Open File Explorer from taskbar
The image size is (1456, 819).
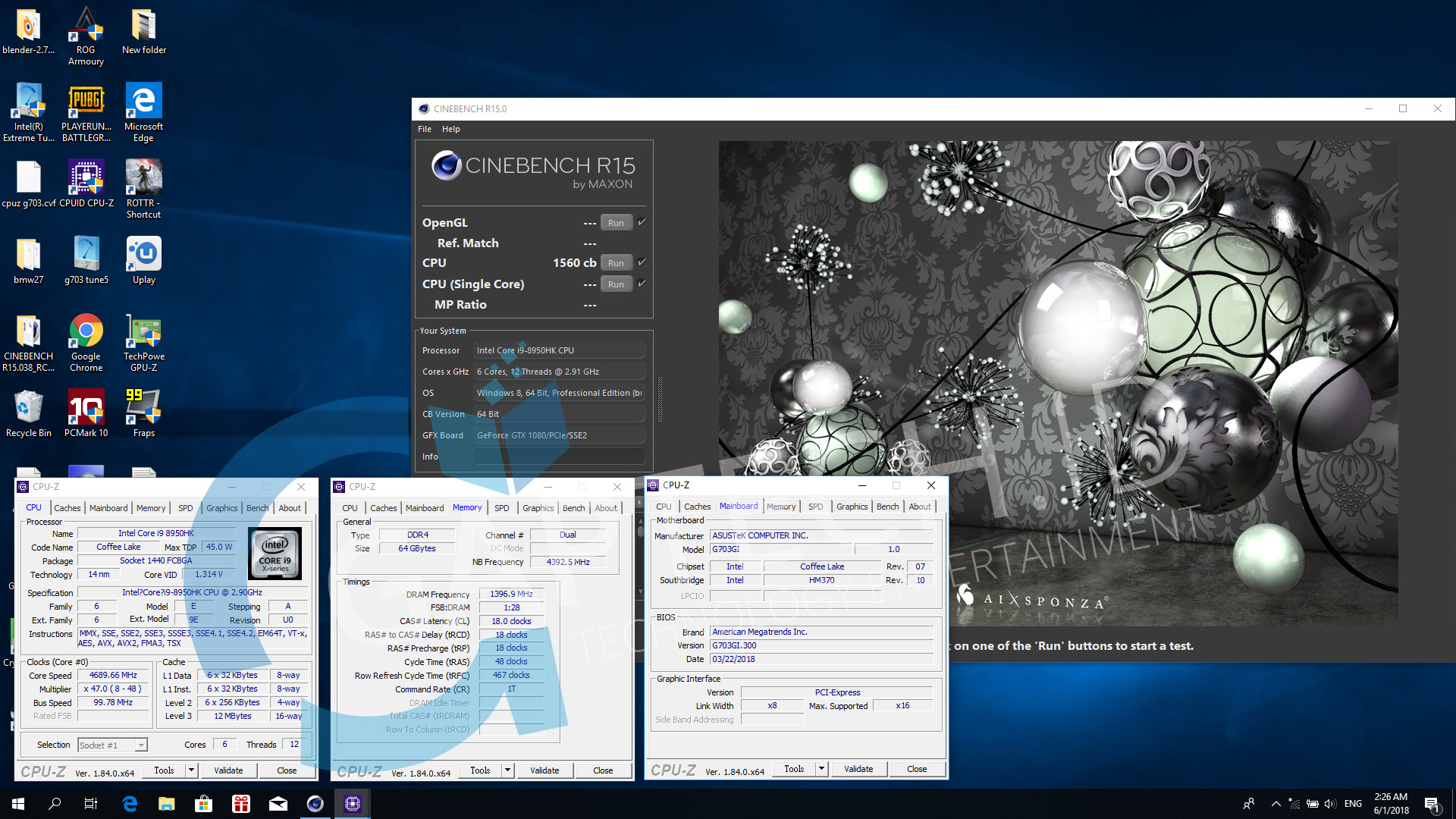click(x=166, y=804)
